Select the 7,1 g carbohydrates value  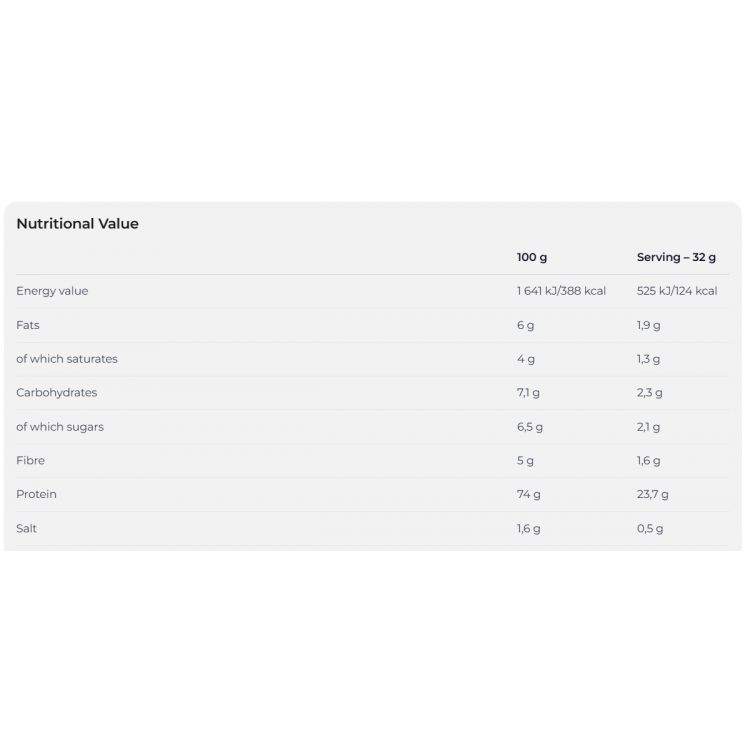point(528,393)
